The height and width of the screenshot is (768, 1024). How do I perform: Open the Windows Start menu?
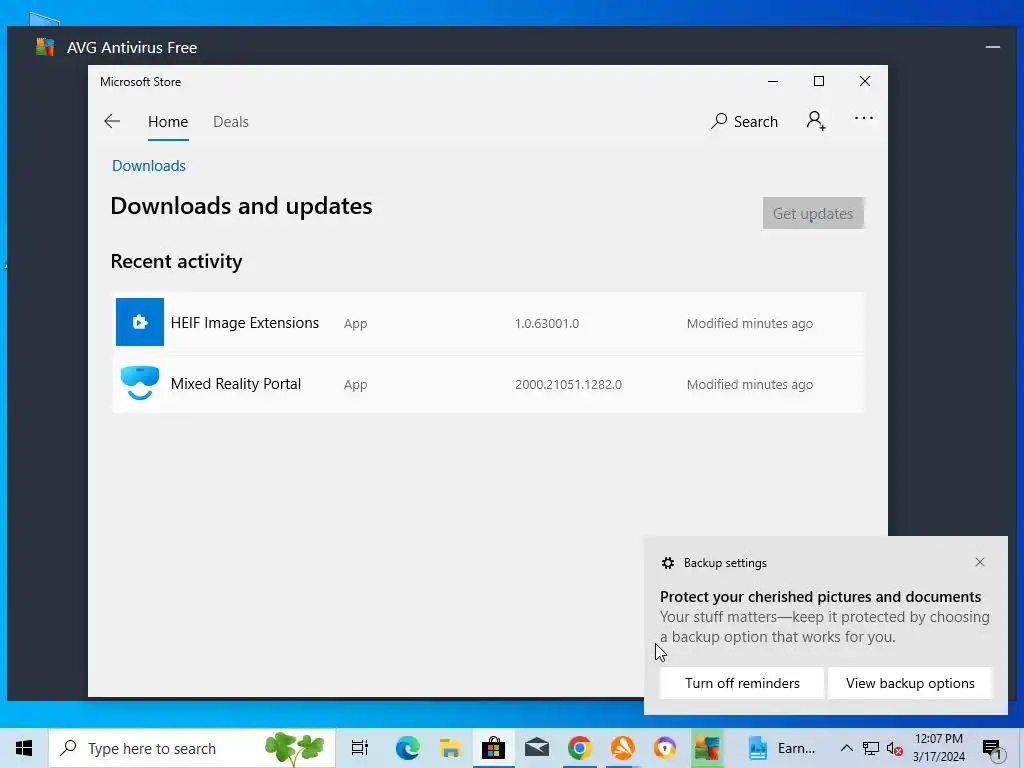[x=24, y=748]
